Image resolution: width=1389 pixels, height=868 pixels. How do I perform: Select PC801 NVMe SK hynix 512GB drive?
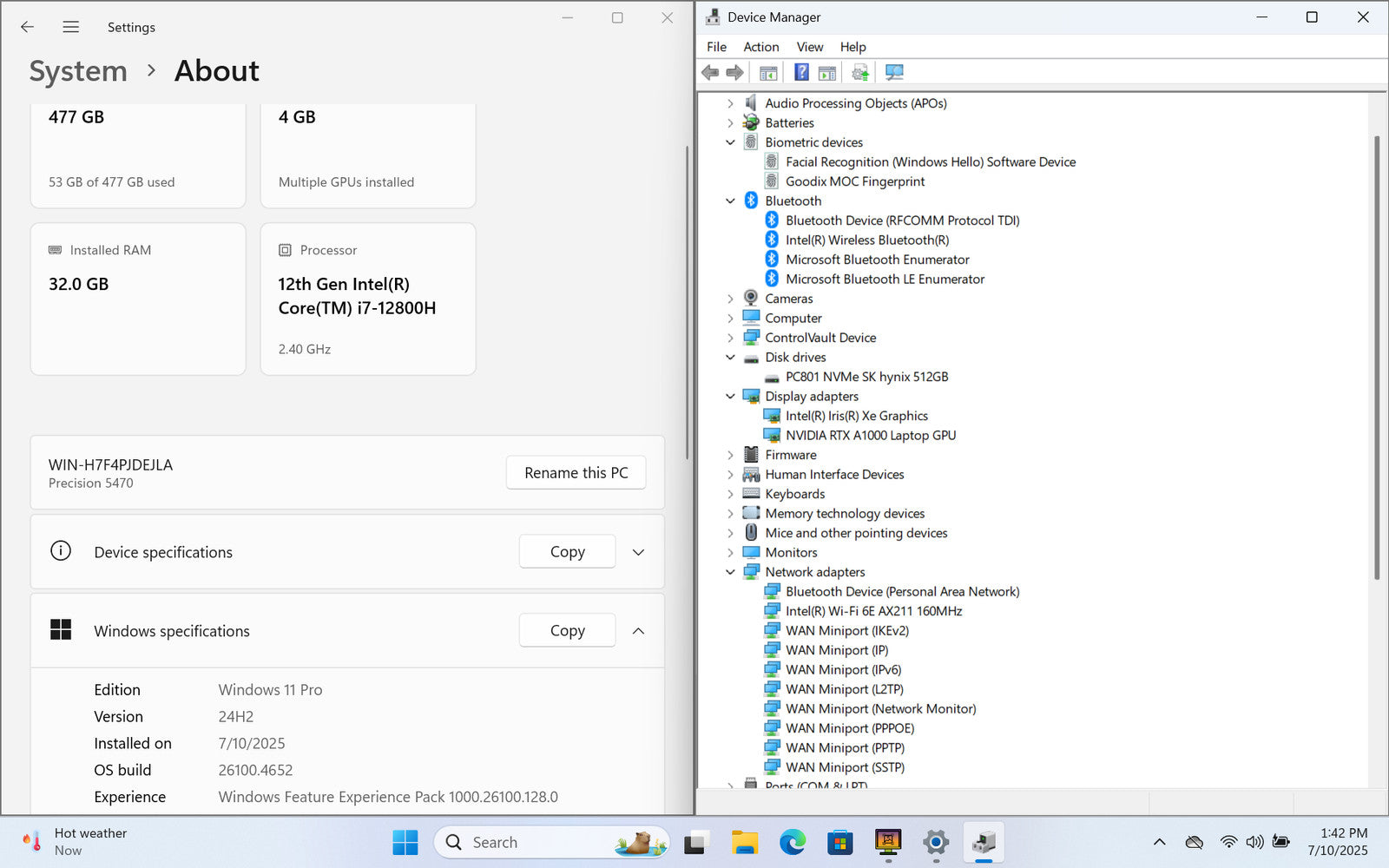point(866,377)
